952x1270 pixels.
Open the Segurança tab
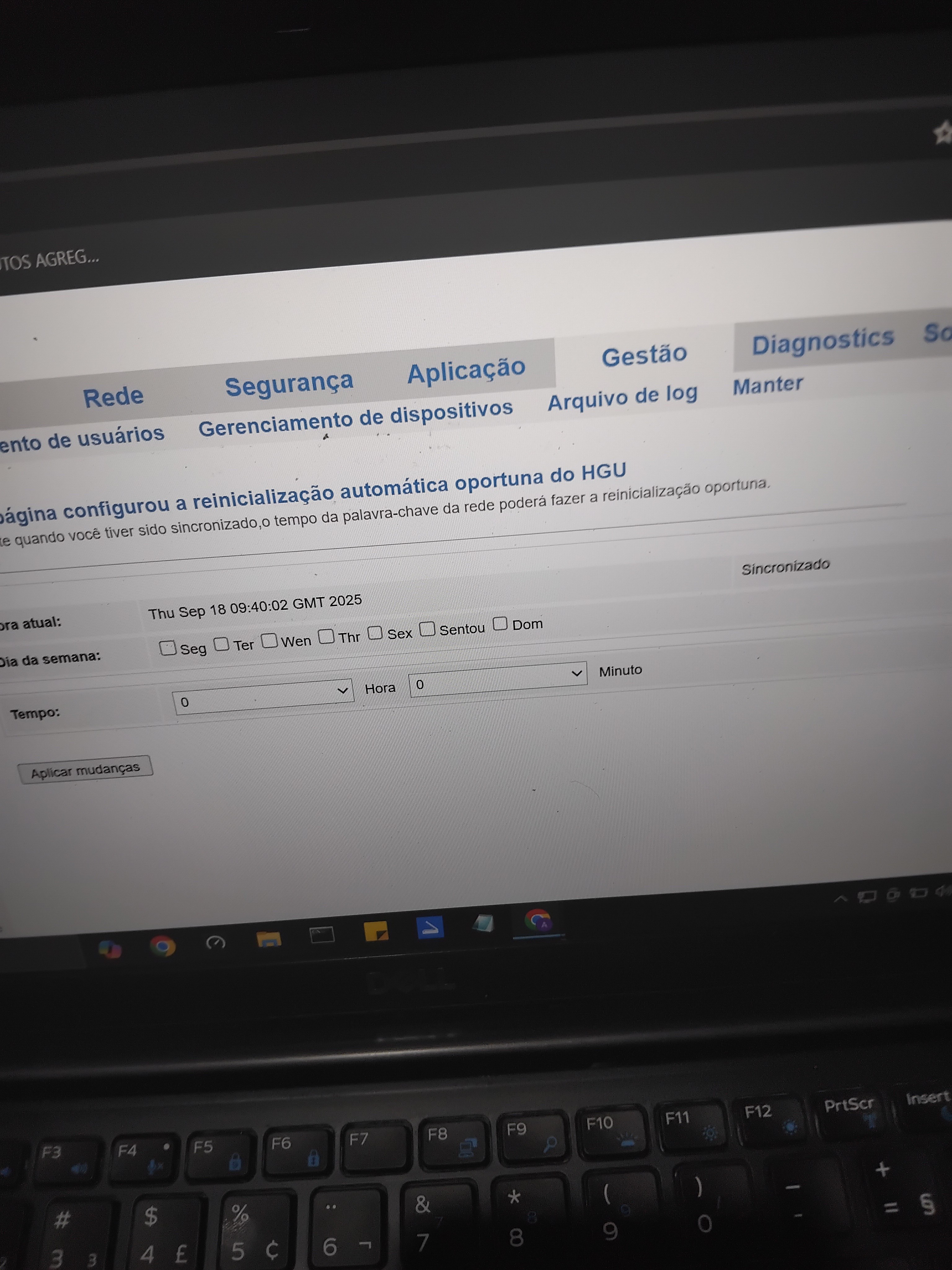click(289, 384)
